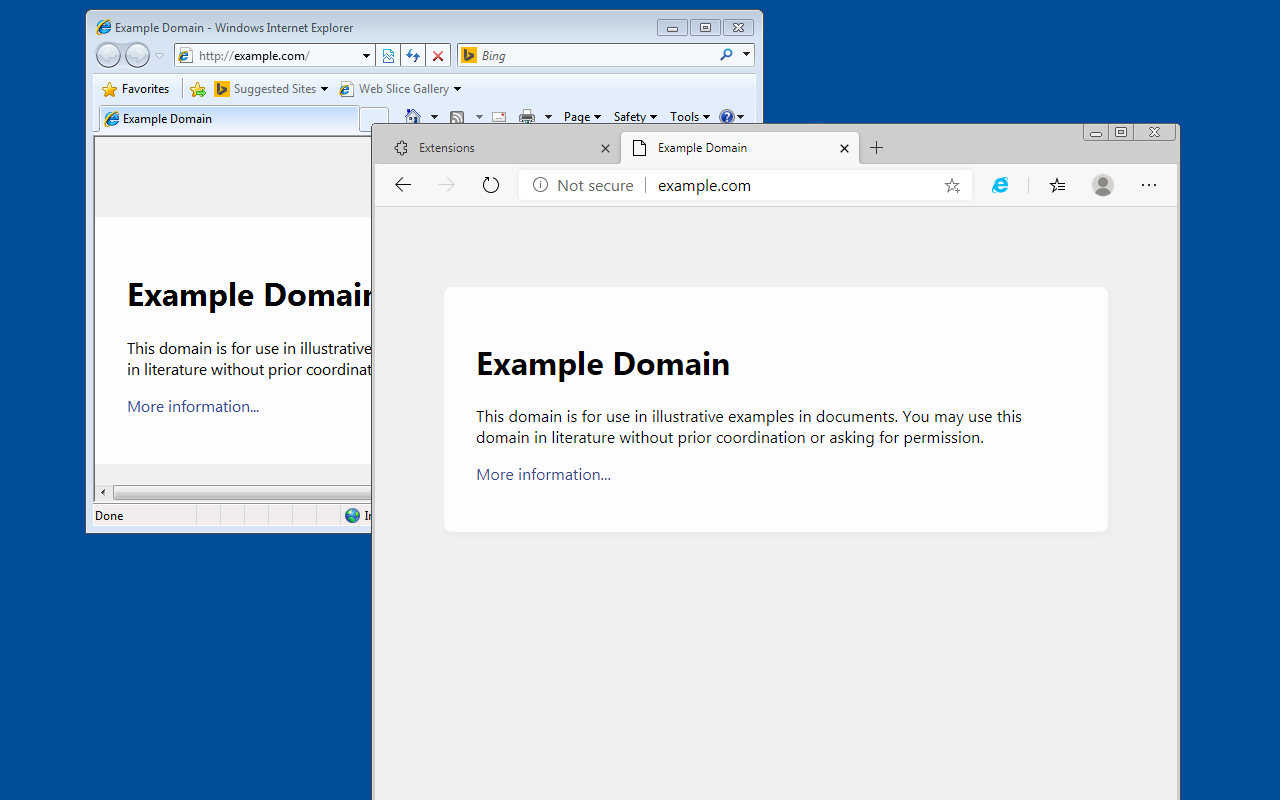
Task: Select the Example Domain tab in IE
Action: [229, 119]
